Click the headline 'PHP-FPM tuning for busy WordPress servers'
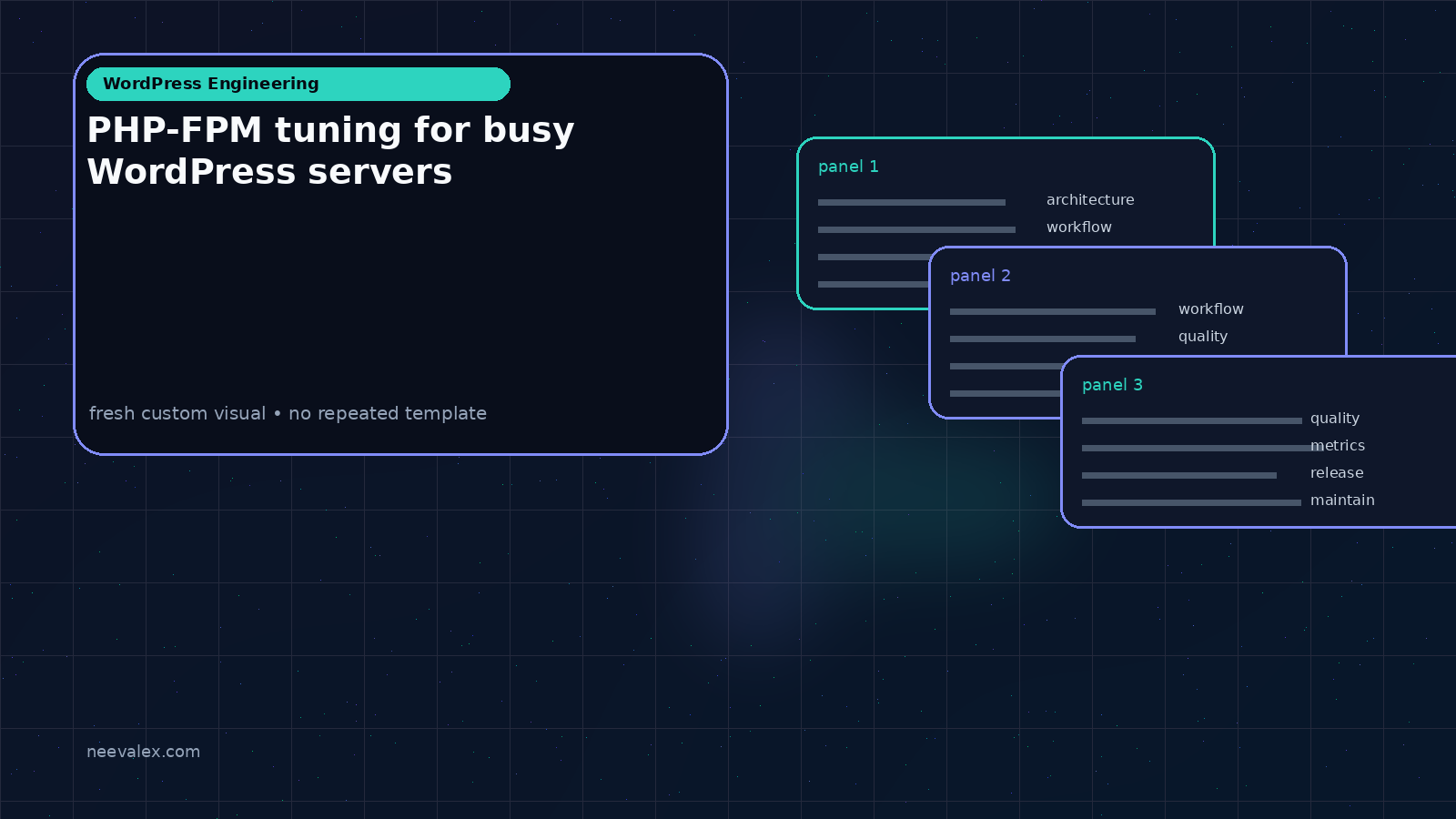 coord(330,151)
